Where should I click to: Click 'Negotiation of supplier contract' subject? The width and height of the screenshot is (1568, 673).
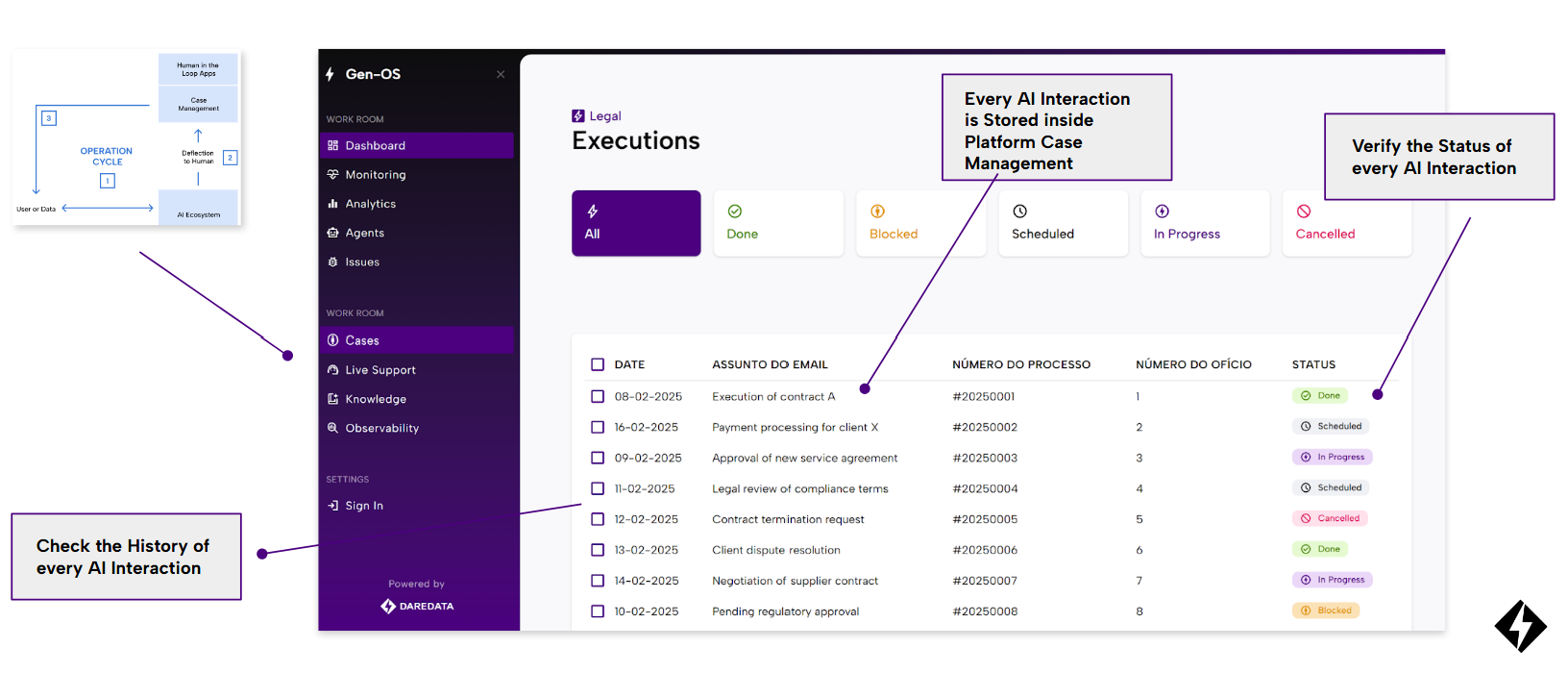795,581
